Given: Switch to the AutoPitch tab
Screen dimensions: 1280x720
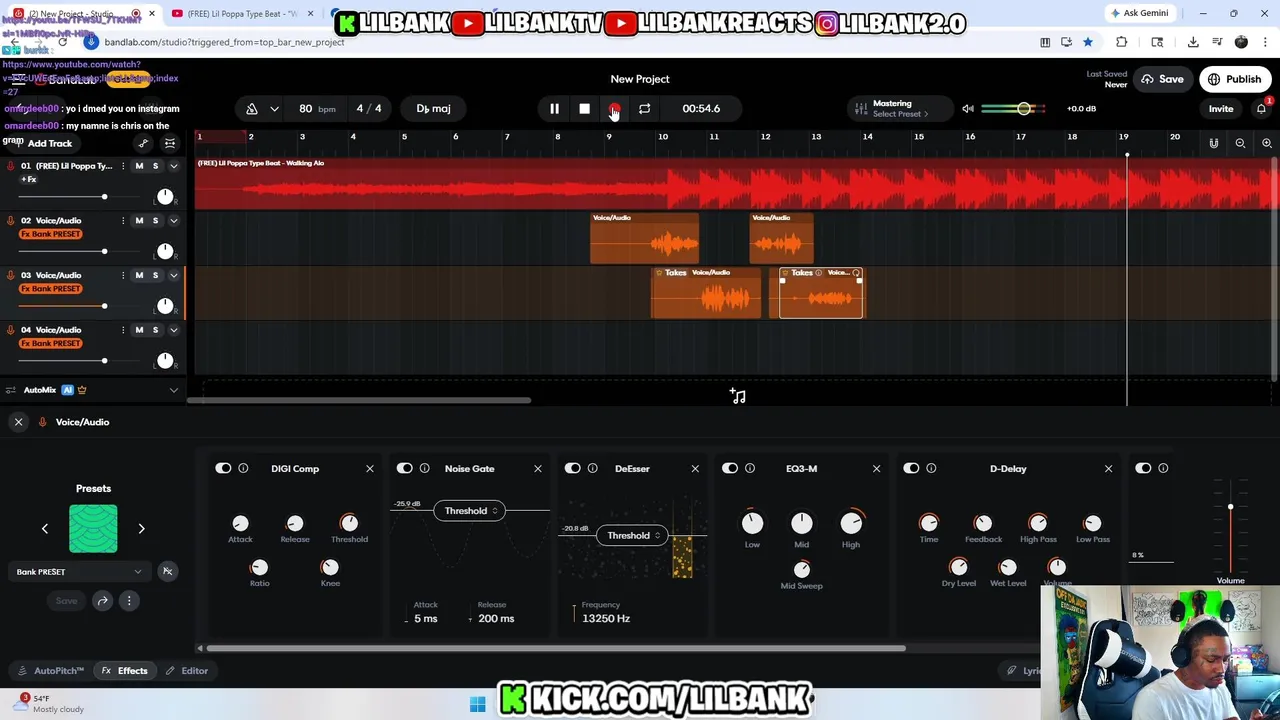Looking at the screenshot, I should [x=51, y=671].
